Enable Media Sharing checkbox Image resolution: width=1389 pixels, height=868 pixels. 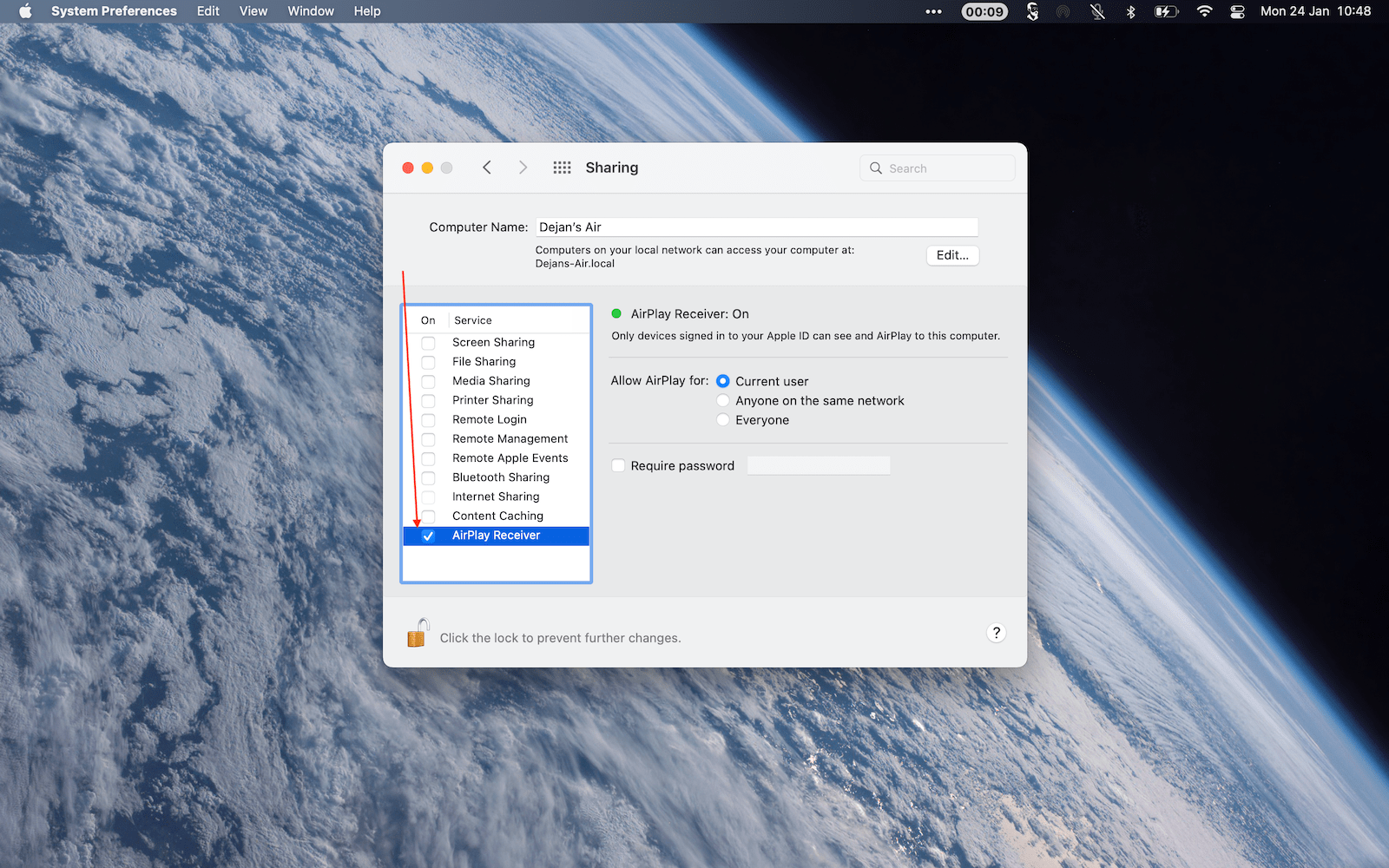tap(428, 381)
